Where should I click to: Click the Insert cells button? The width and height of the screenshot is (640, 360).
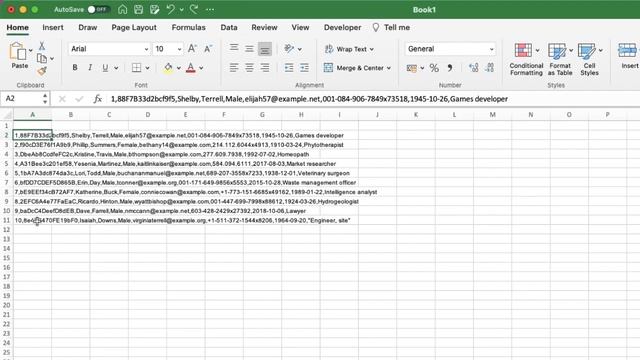[x=629, y=56]
